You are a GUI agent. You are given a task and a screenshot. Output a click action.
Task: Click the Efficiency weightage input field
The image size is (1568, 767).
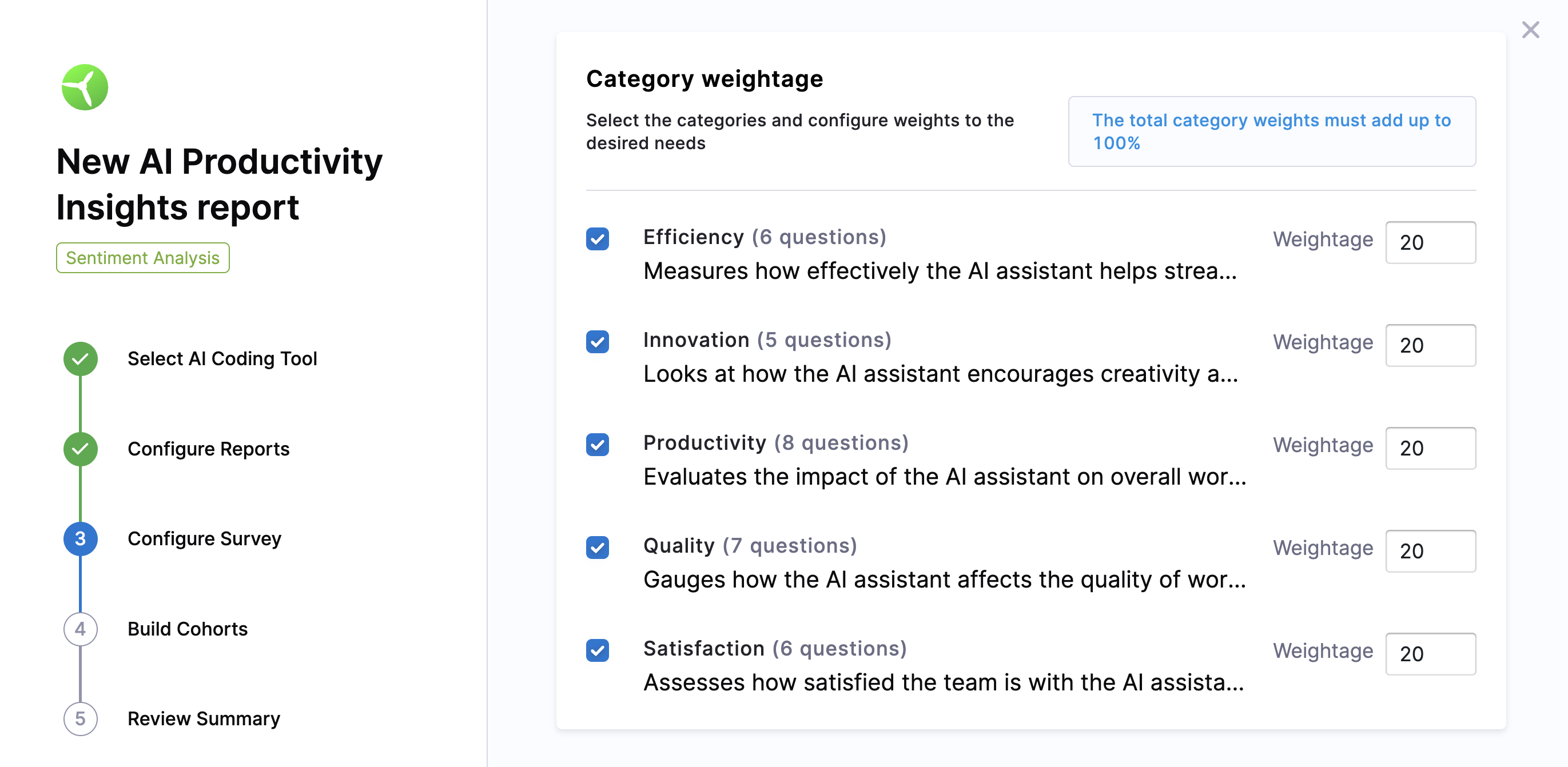point(1430,243)
